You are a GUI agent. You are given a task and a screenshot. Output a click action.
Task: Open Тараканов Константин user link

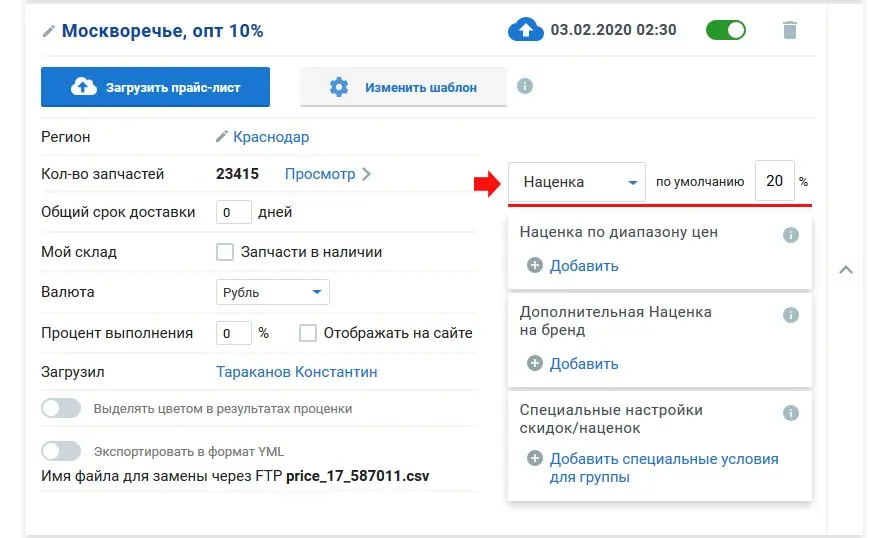pyautogui.click(x=297, y=372)
